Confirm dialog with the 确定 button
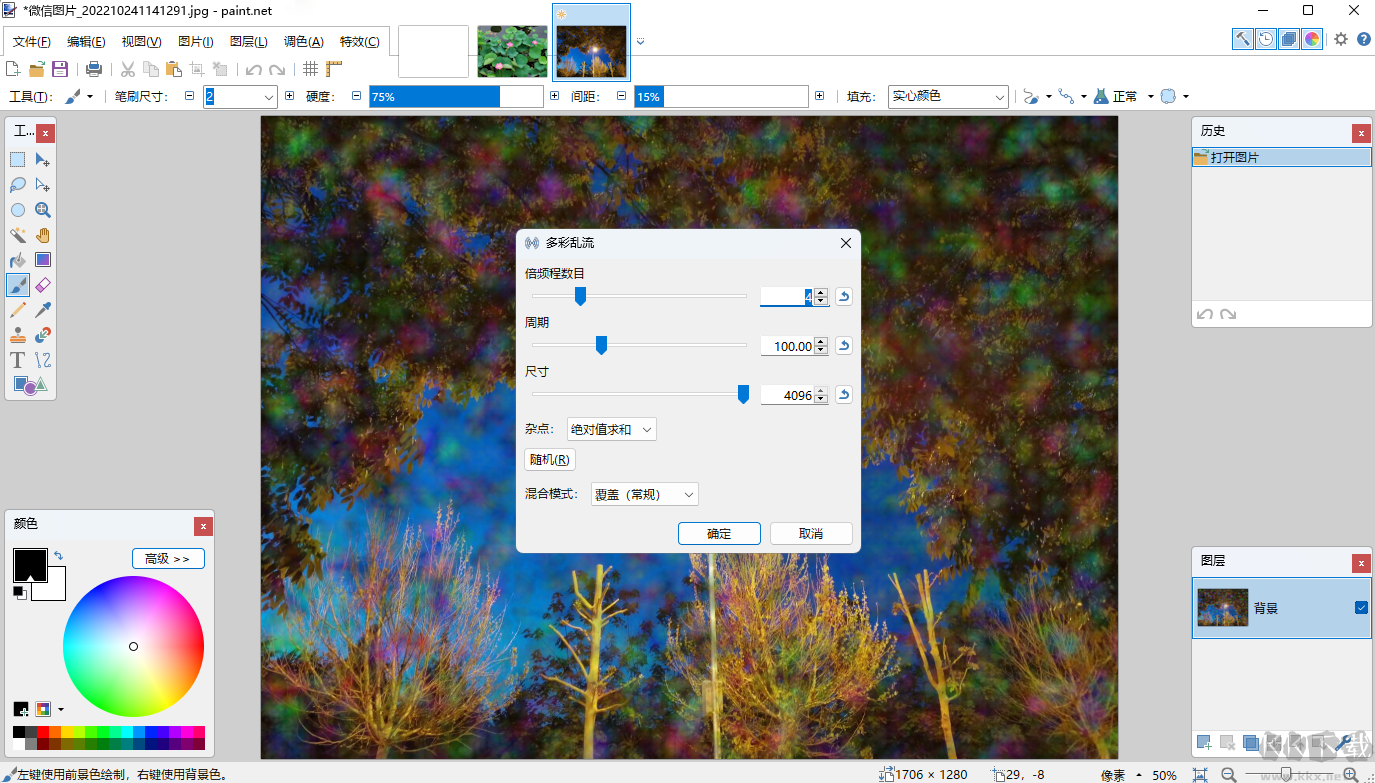This screenshot has height=783, width=1375. 719,533
